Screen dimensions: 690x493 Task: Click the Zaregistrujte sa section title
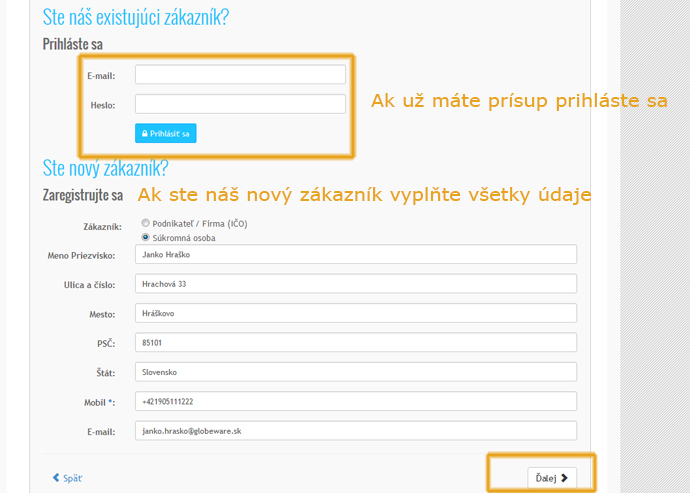[82, 195]
